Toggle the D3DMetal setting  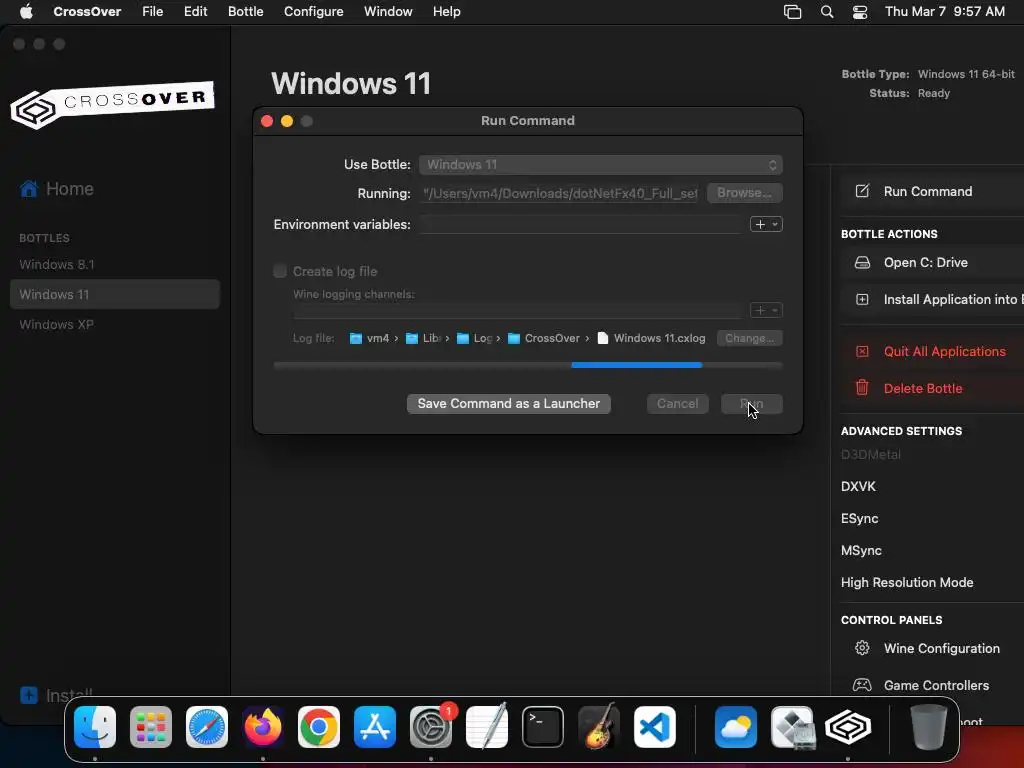tap(871, 455)
